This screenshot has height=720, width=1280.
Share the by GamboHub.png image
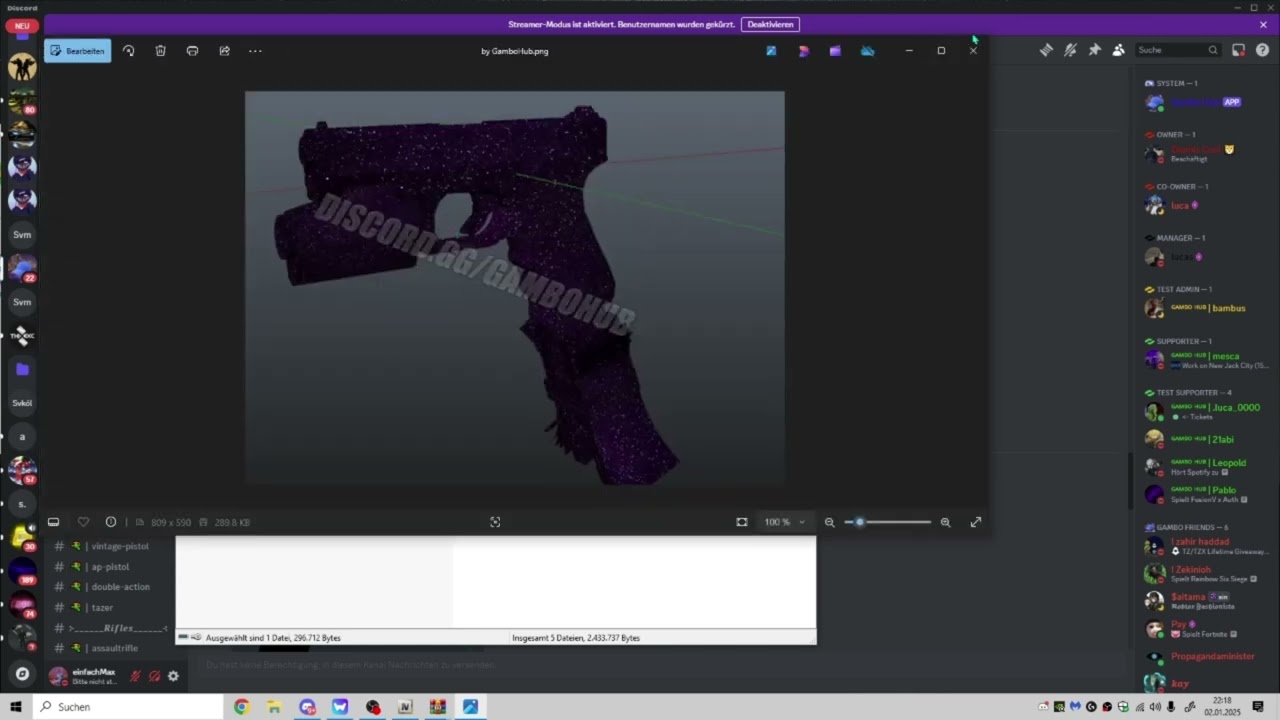tap(224, 51)
